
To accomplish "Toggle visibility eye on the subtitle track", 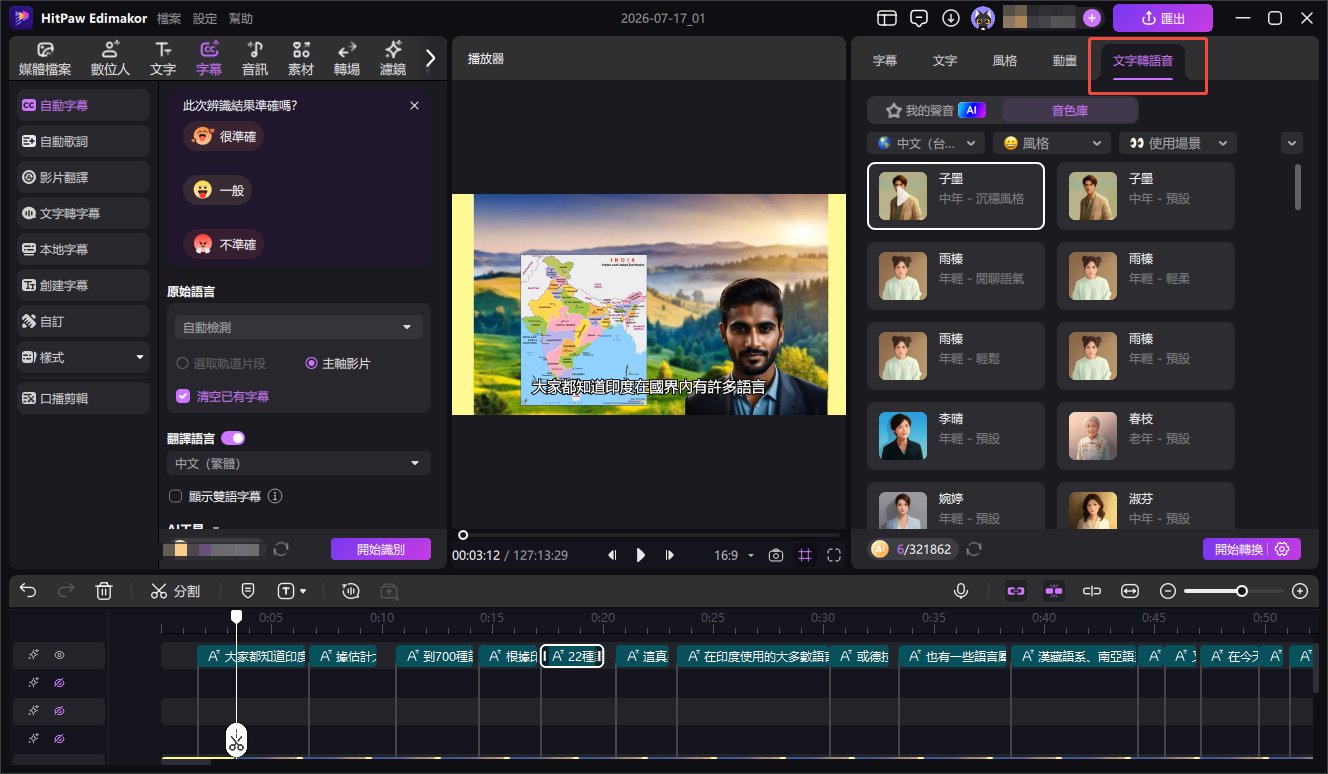I will 59,655.
